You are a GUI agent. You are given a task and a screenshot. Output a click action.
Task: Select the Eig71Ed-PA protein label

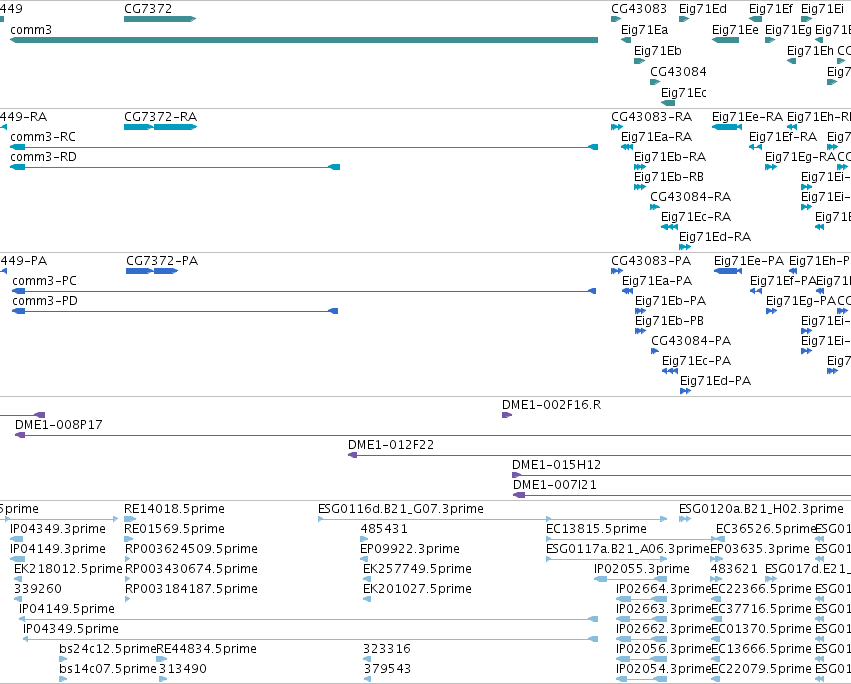point(715,381)
